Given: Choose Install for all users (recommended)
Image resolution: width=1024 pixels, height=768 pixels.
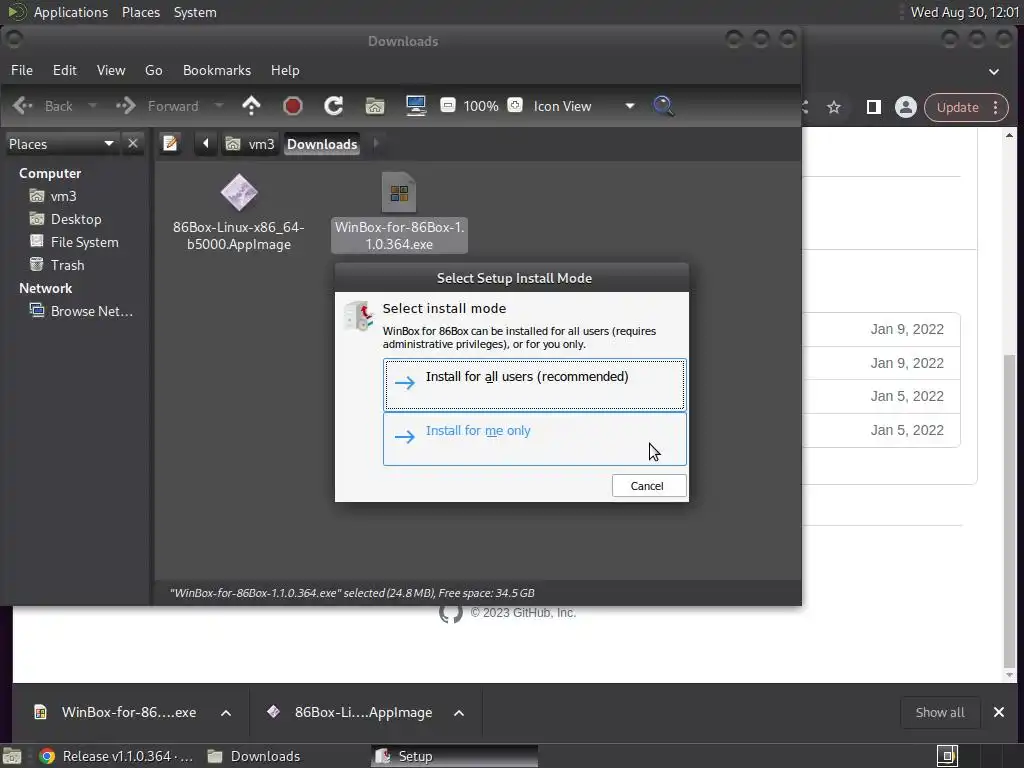Looking at the screenshot, I should (534, 385).
